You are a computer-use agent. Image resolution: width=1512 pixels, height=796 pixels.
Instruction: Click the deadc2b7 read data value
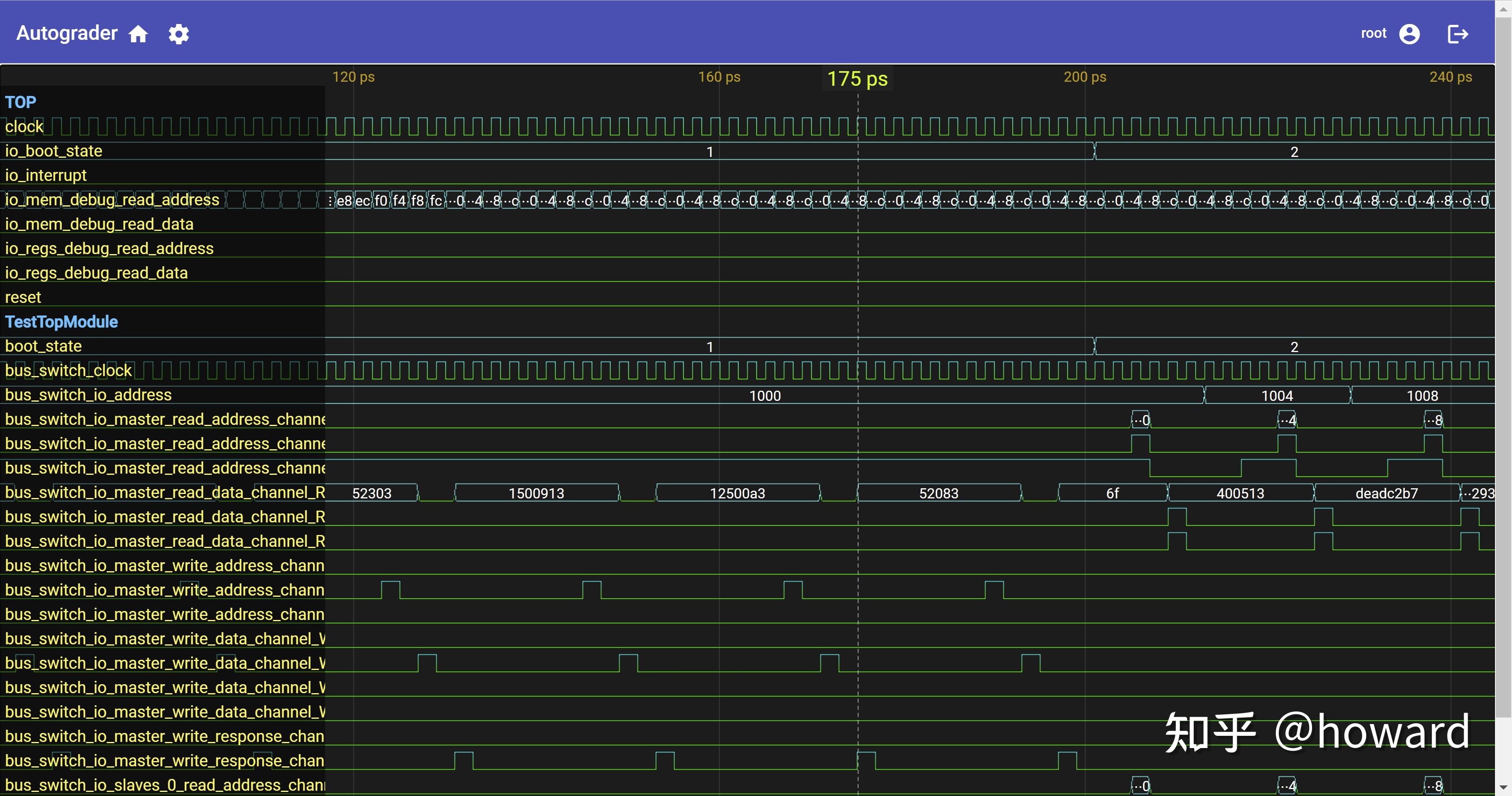[1386, 493]
